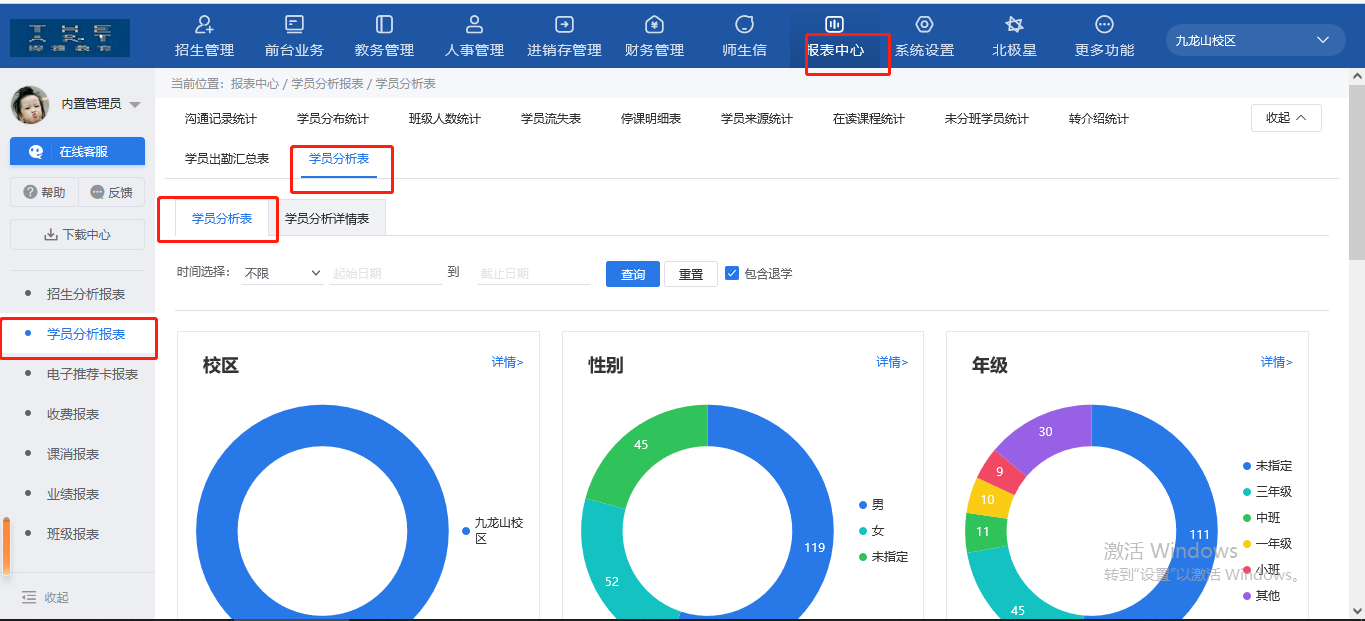The image size is (1365, 621).
Task: Open 教务管理 module icon
Action: (x=384, y=24)
